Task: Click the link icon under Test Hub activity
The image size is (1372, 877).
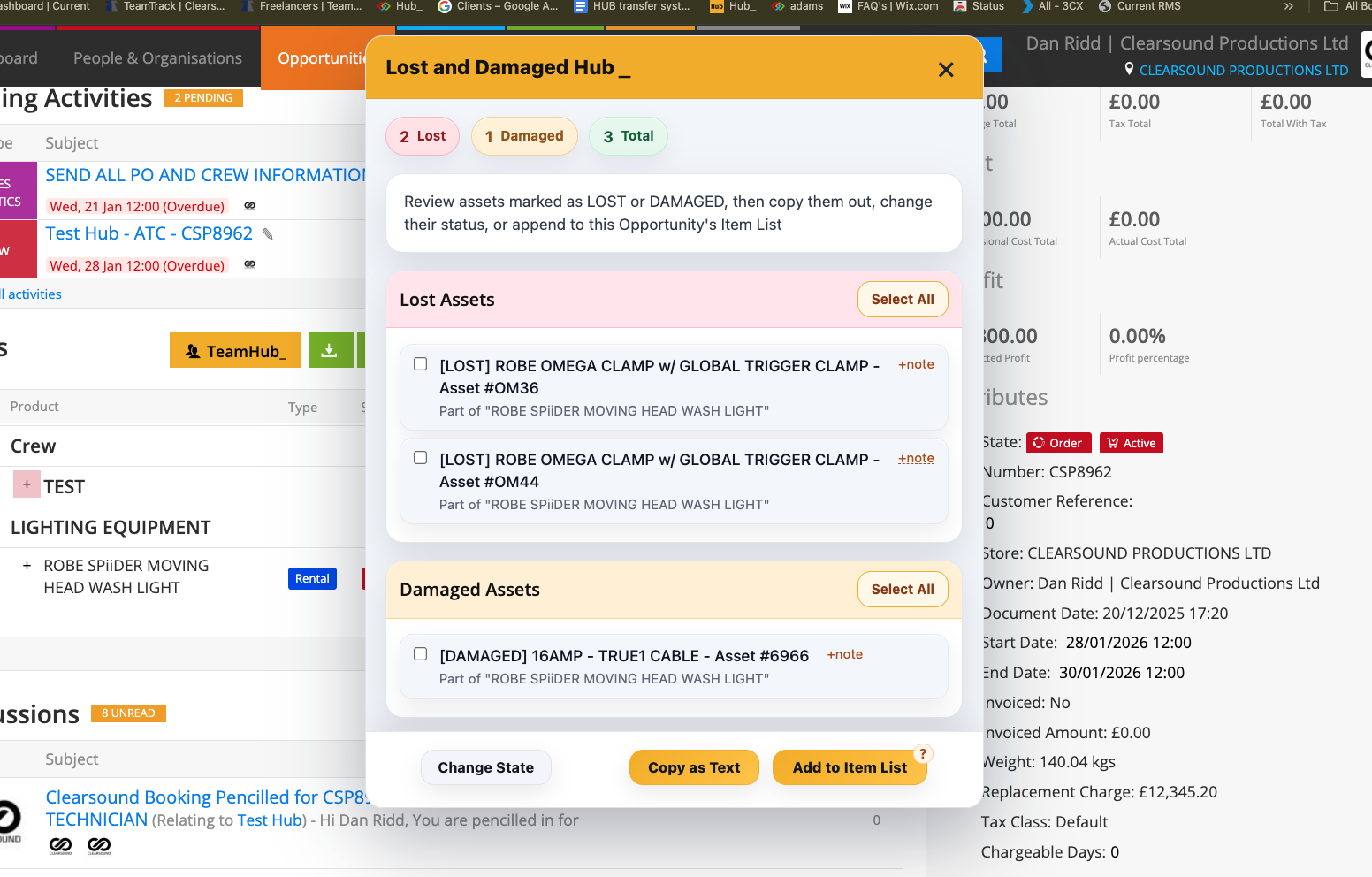Action: click(249, 264)
